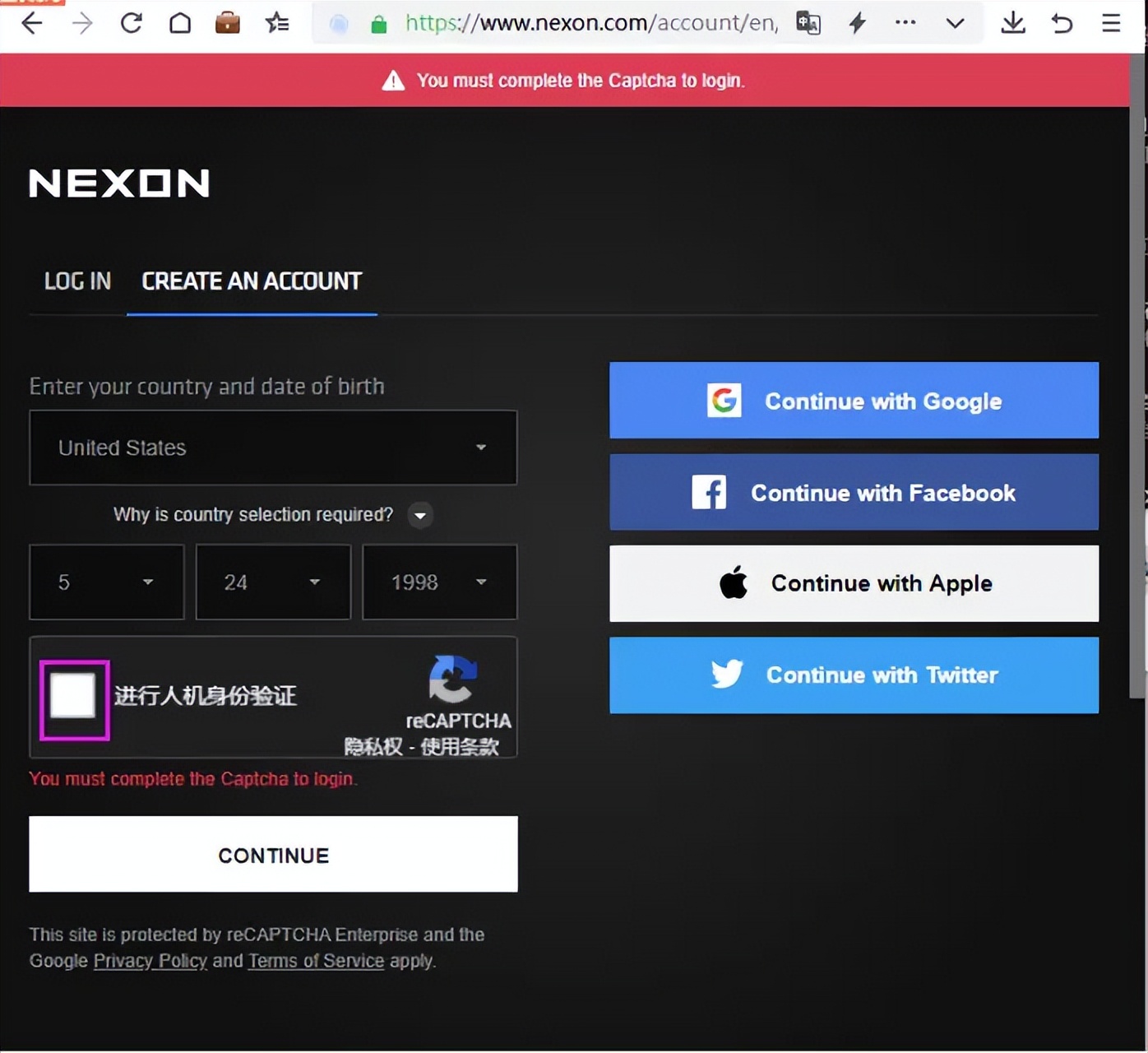Click the address bar URL field

point(591,23)
